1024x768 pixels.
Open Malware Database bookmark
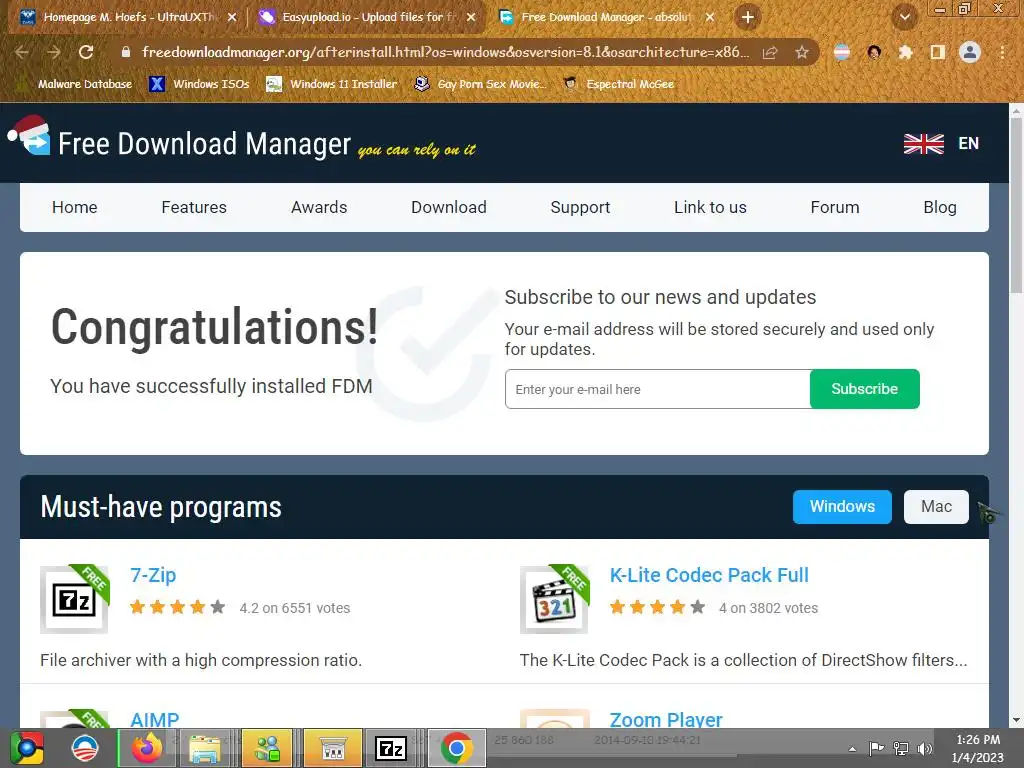coord(76,84)
